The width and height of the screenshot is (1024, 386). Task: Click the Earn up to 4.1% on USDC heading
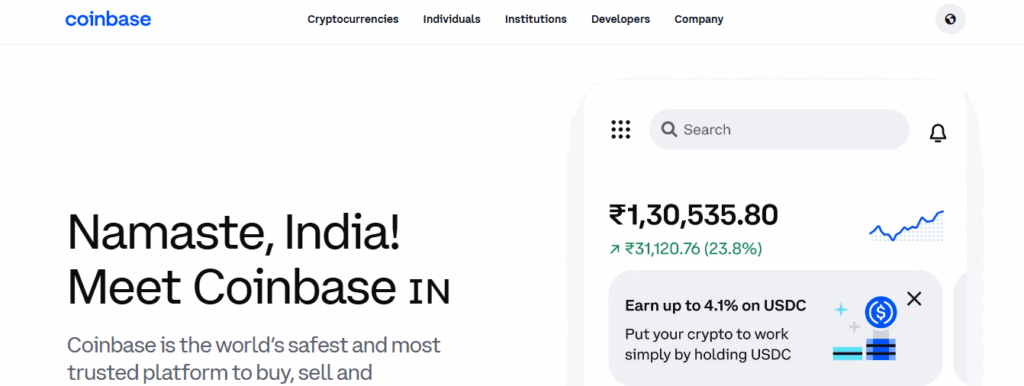pyautogui.click(x=715, y=306)
